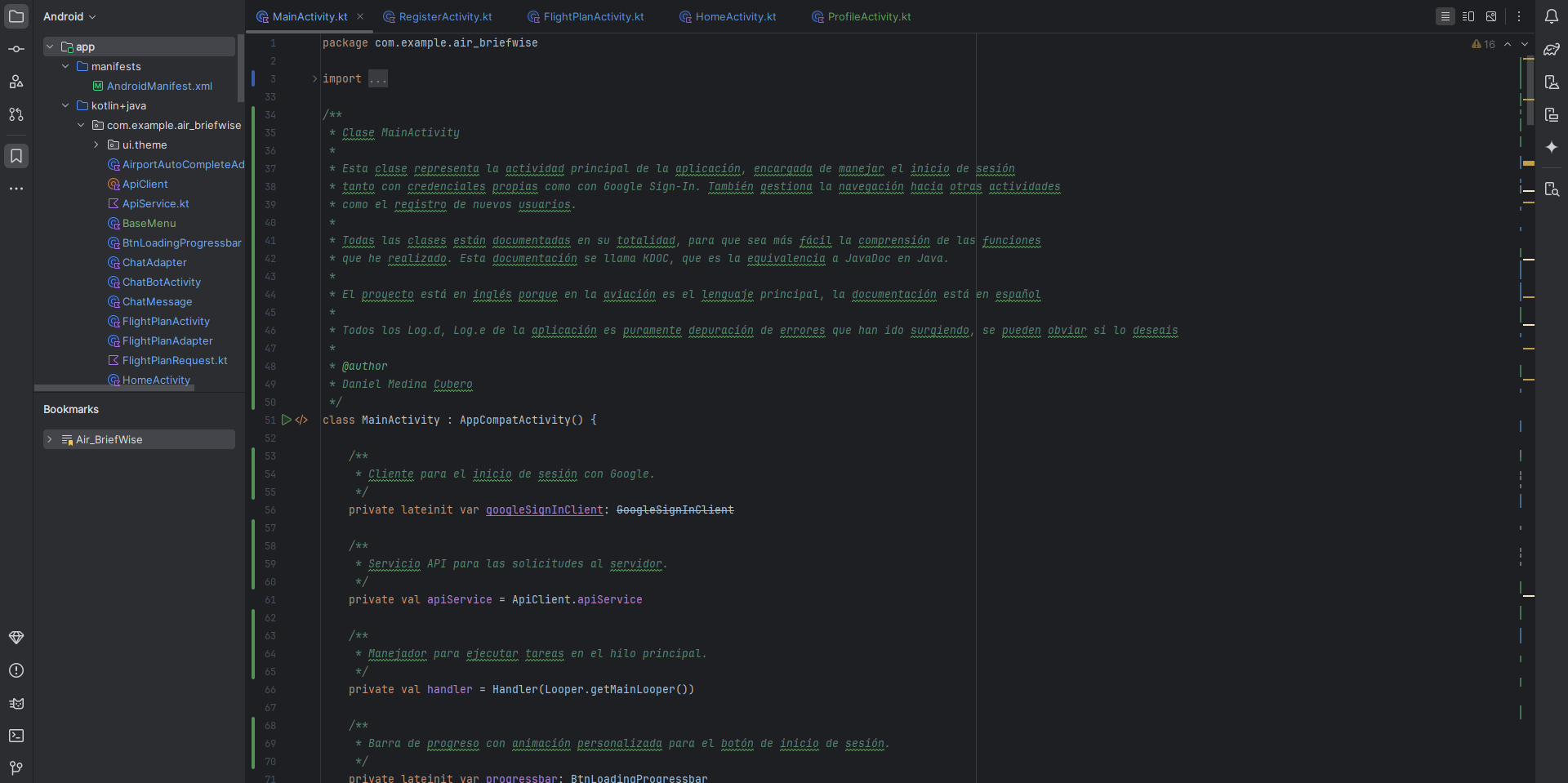1568x783 pixels.
Task: Open BtnLoadingProgressbar class
Action: click(x=174, y=242)
